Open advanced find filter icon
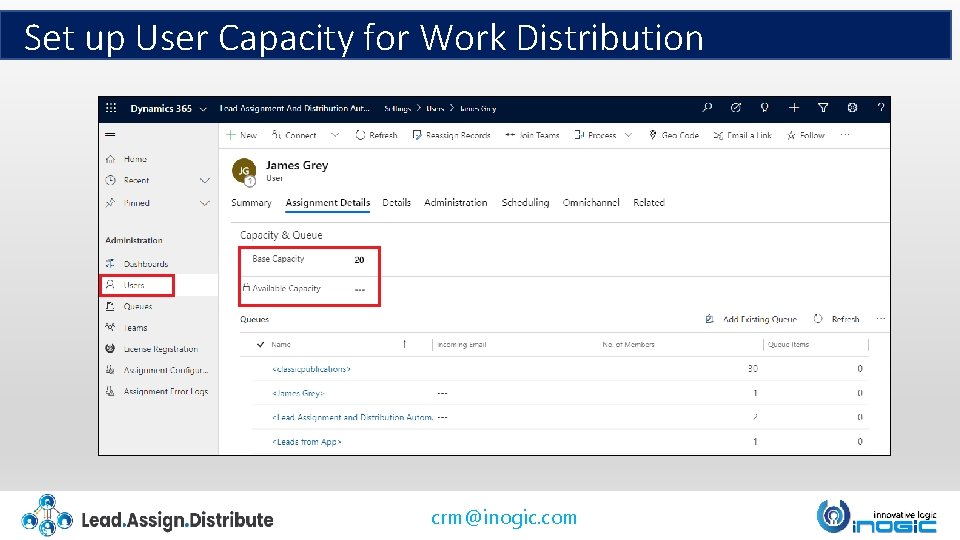The width and height of the screenshot is (960, 540). click(x=823, y=108)
